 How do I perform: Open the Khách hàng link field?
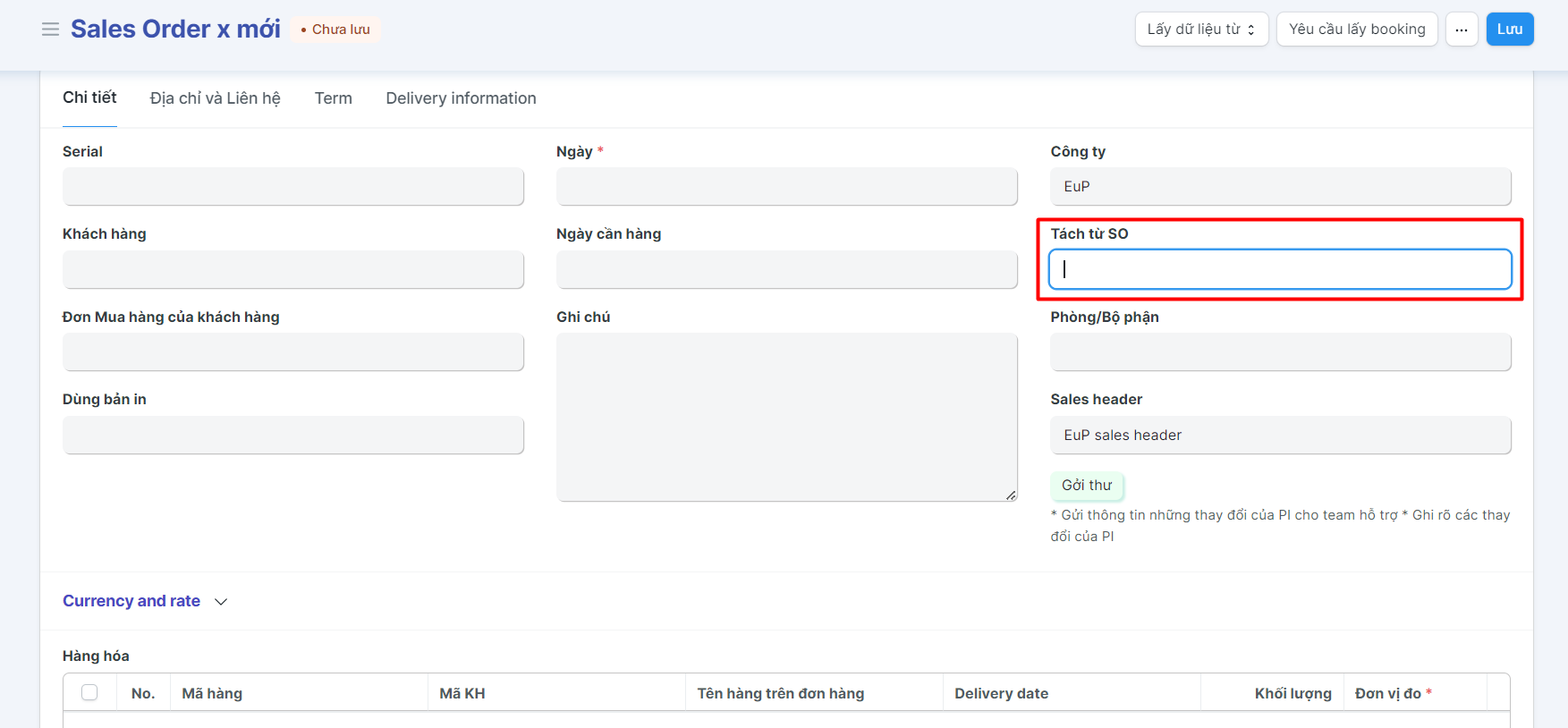[x=292, y=269]
